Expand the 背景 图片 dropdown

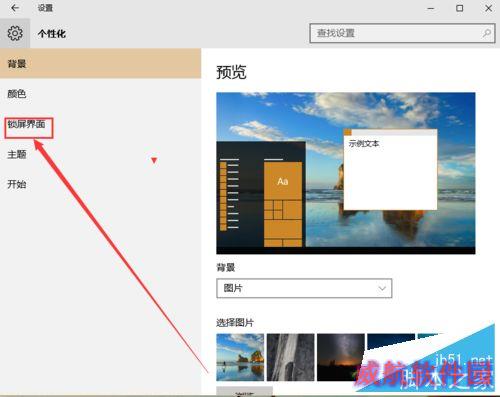(x=304, y=288)
